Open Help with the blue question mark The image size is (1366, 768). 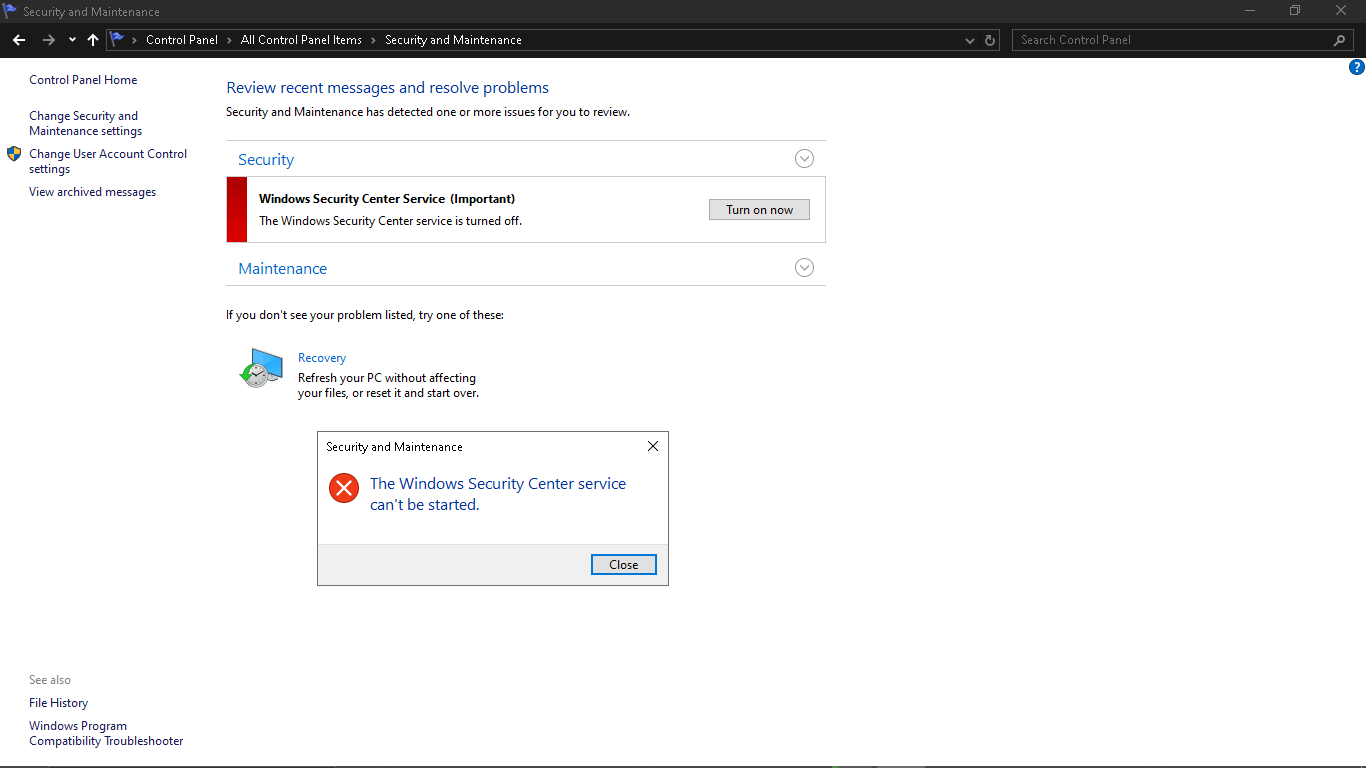pos(1357,68)
